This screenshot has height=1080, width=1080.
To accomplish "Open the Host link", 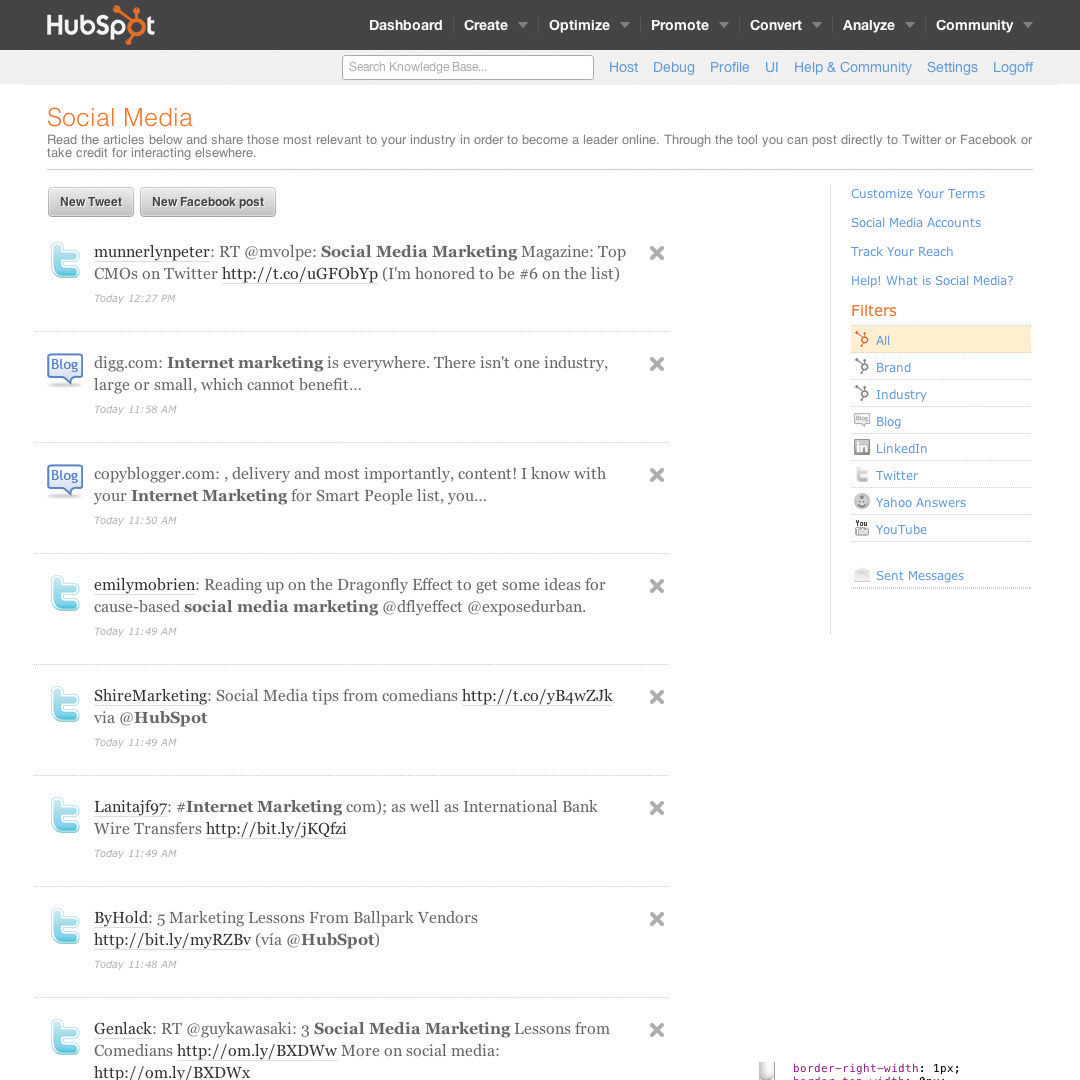I will pyautogui.click(x=623, y=67).
